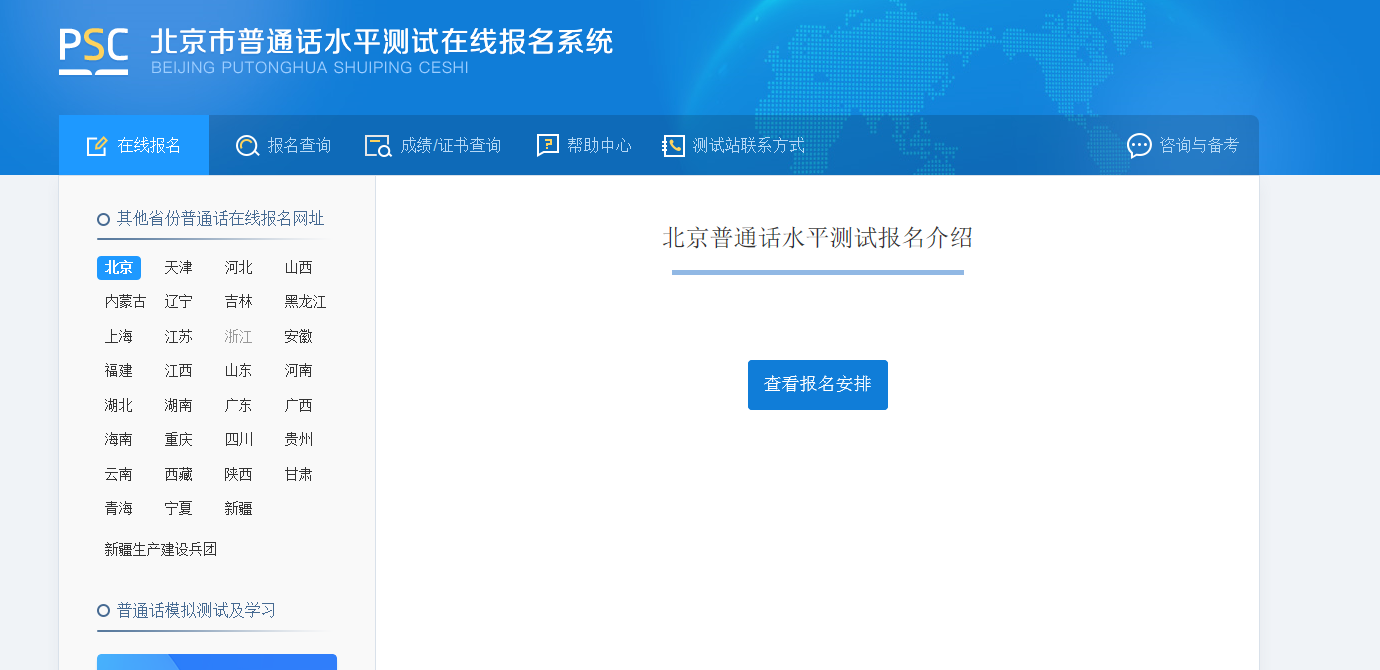Screen dimensions: 1380x670
Task: Click the chat bubble icon for 咨询与备考
Action: point(1139,146)
